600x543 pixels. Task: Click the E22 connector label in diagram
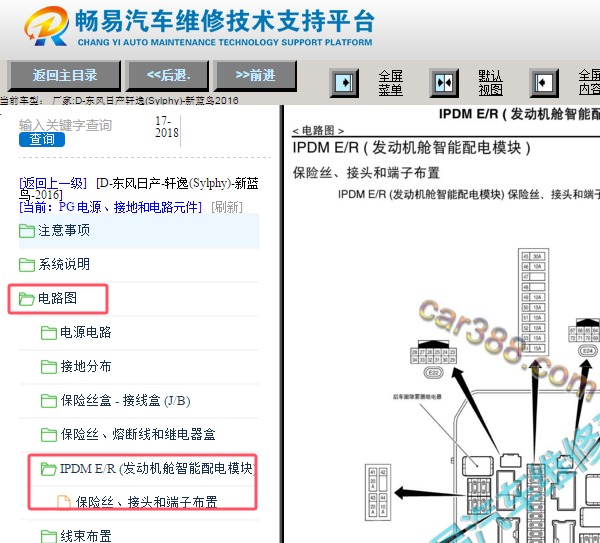[433, 372]
